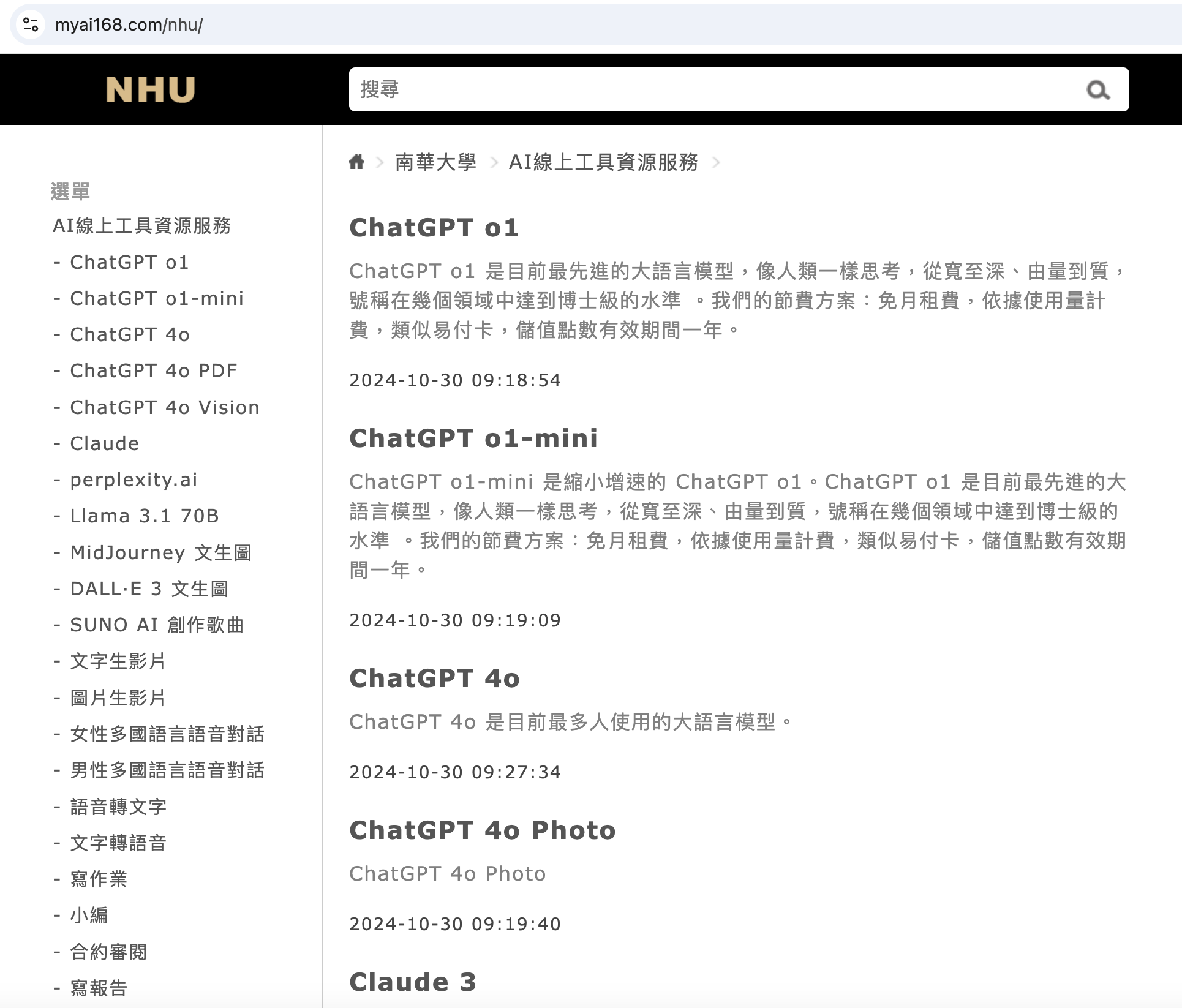Select 圖片生影片 in sidebar
The height and width of the screenshot is (1008, 1182).
click(x=118, y=698)
